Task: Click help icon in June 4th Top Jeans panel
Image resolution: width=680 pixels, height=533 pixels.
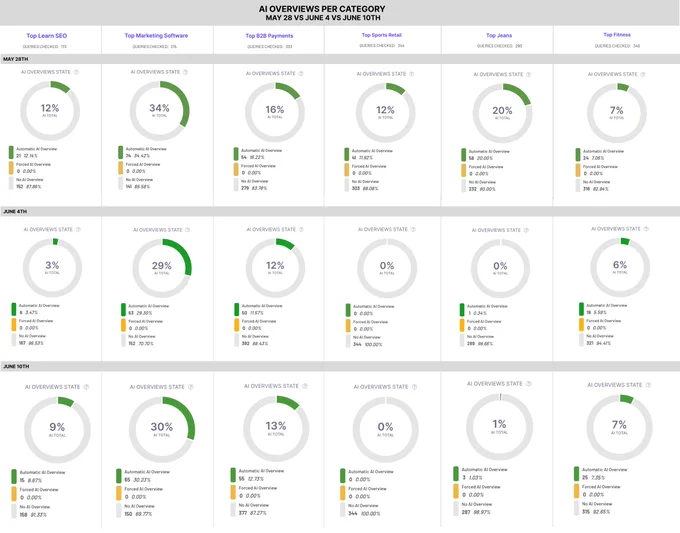Action: click(x=526, y=230)
